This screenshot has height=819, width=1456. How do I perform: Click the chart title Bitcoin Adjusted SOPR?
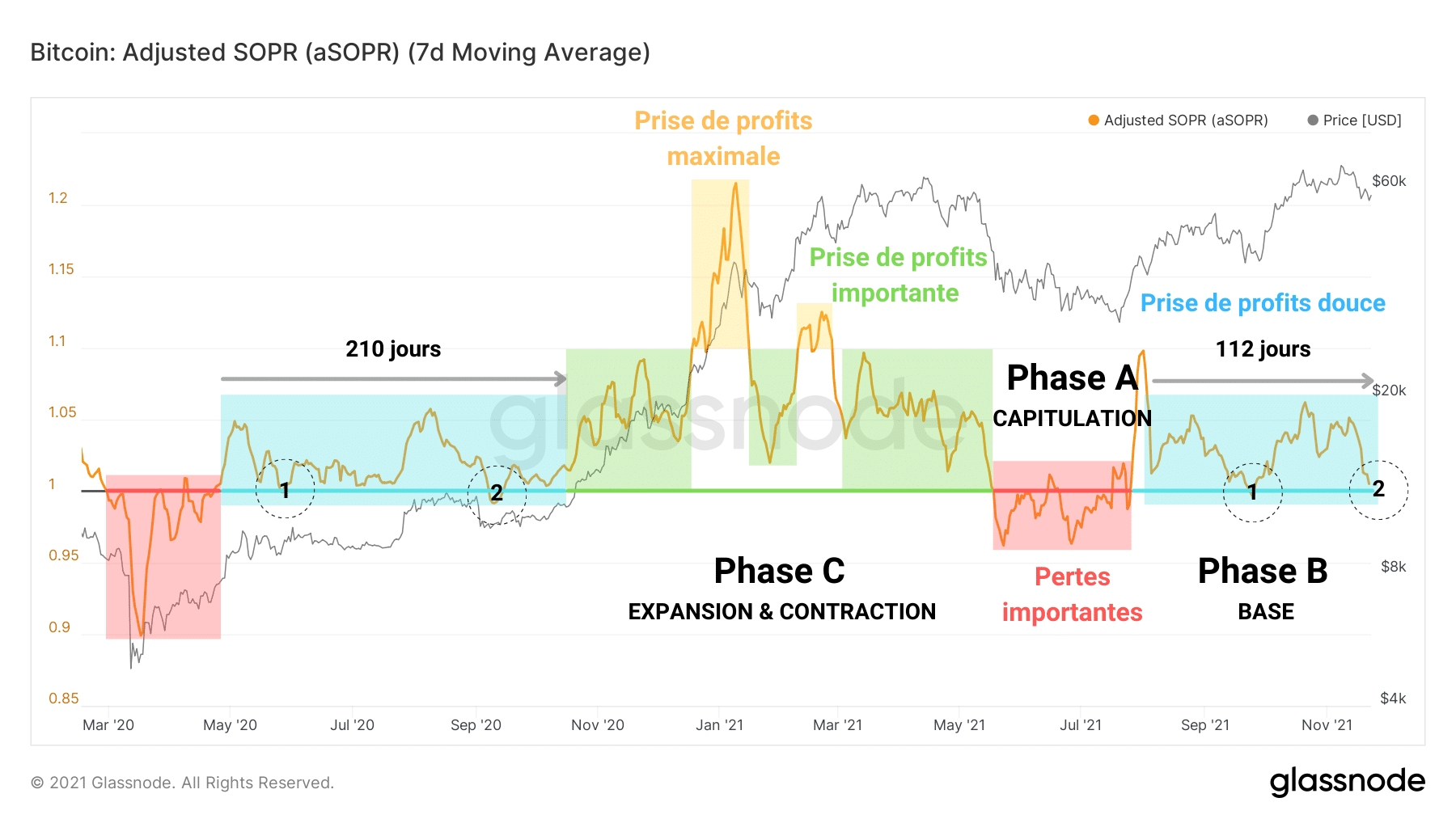click(341, 53)
